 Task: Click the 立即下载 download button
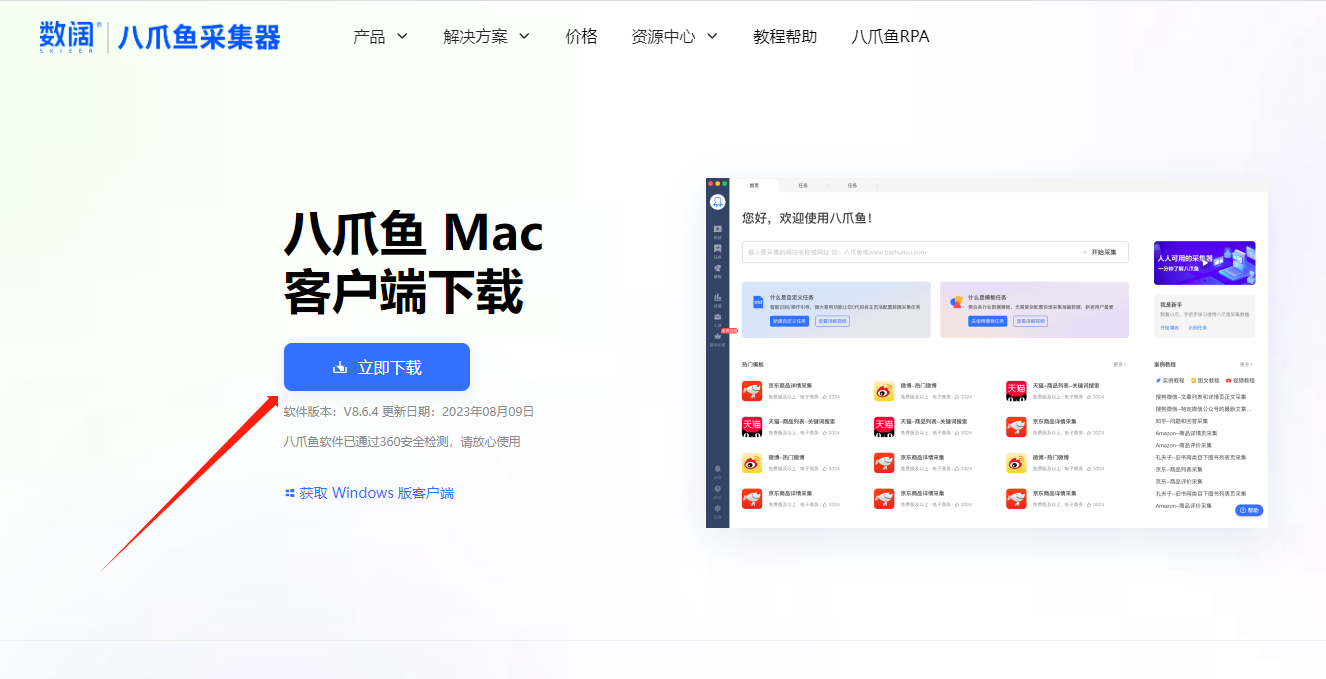tap(377, 367)
